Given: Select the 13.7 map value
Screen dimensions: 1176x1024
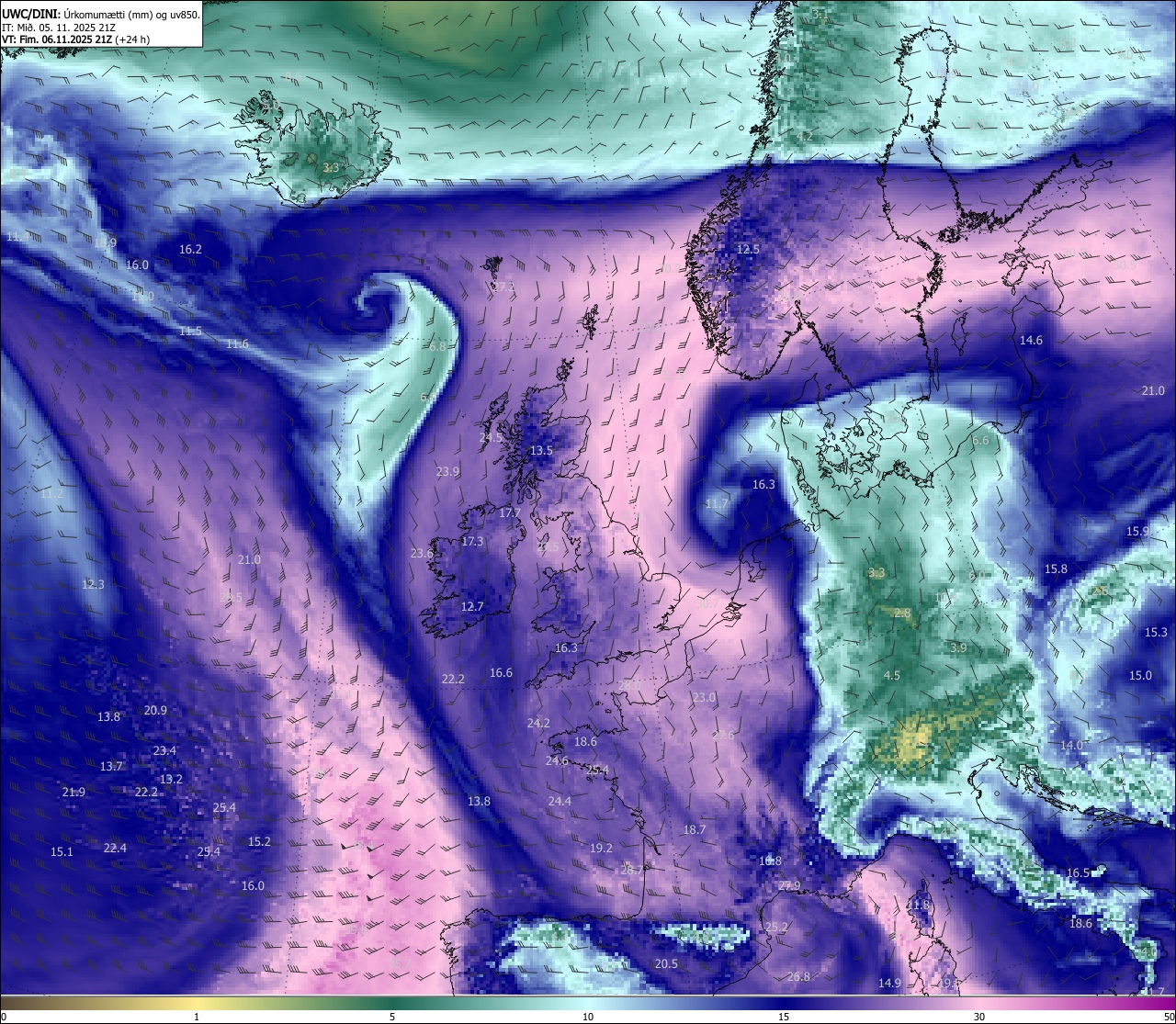Looking at the screenshot, I should (x=111, y=767).
